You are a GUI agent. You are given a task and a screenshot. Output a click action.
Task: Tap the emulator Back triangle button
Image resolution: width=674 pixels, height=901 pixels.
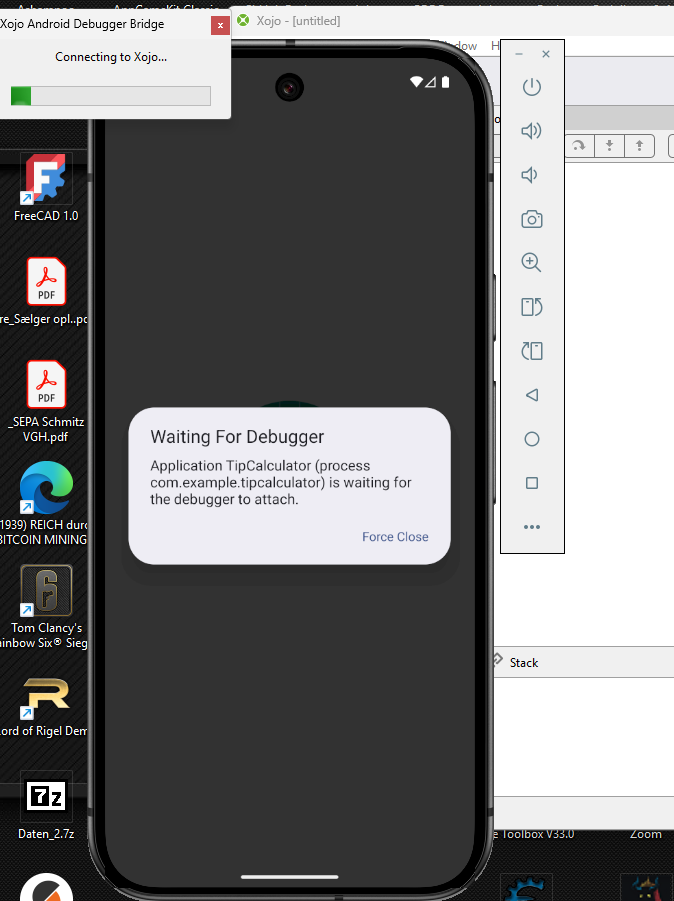532,395
